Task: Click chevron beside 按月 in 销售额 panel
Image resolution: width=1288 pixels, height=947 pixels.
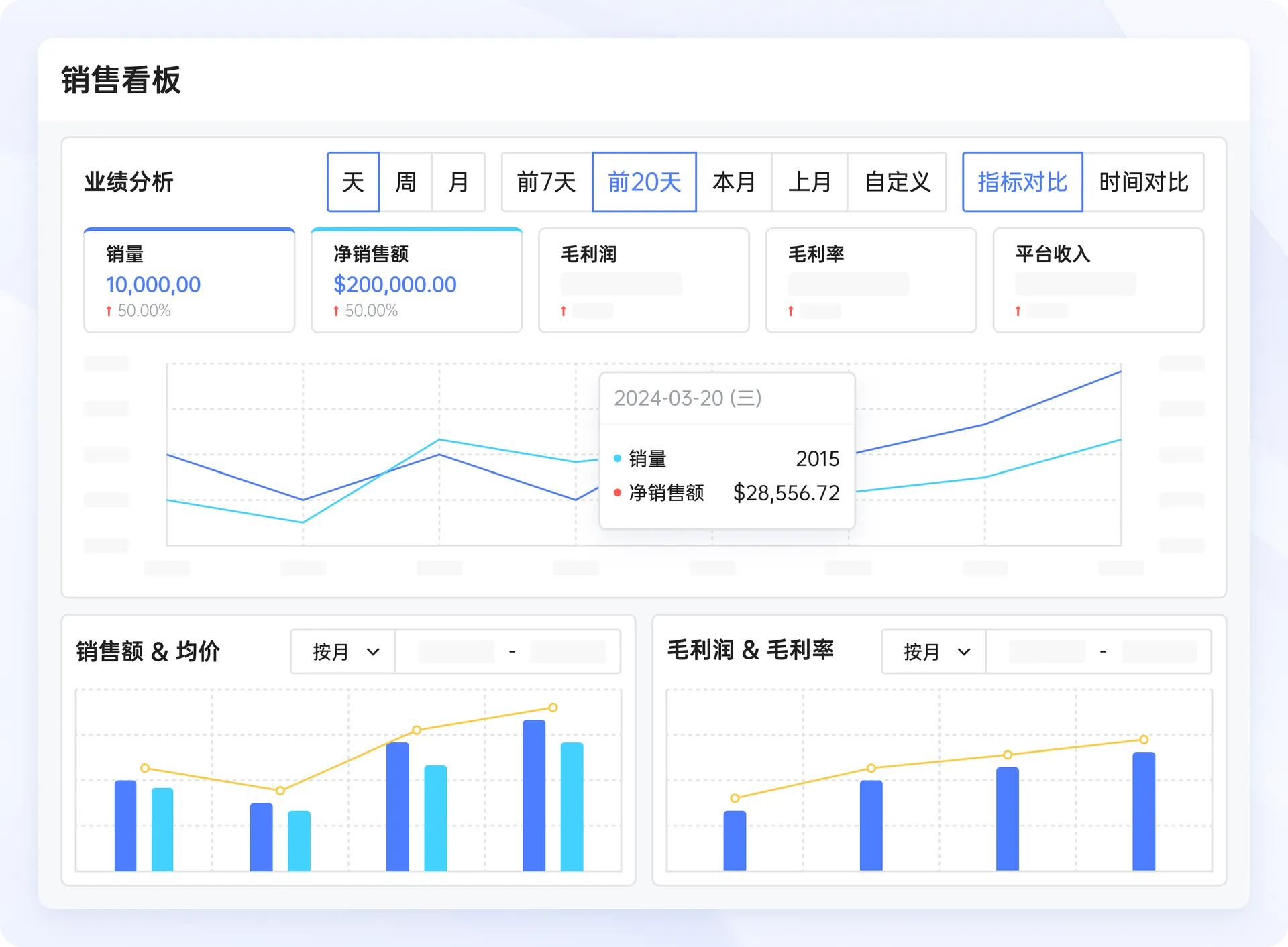Action: [374, 652]
